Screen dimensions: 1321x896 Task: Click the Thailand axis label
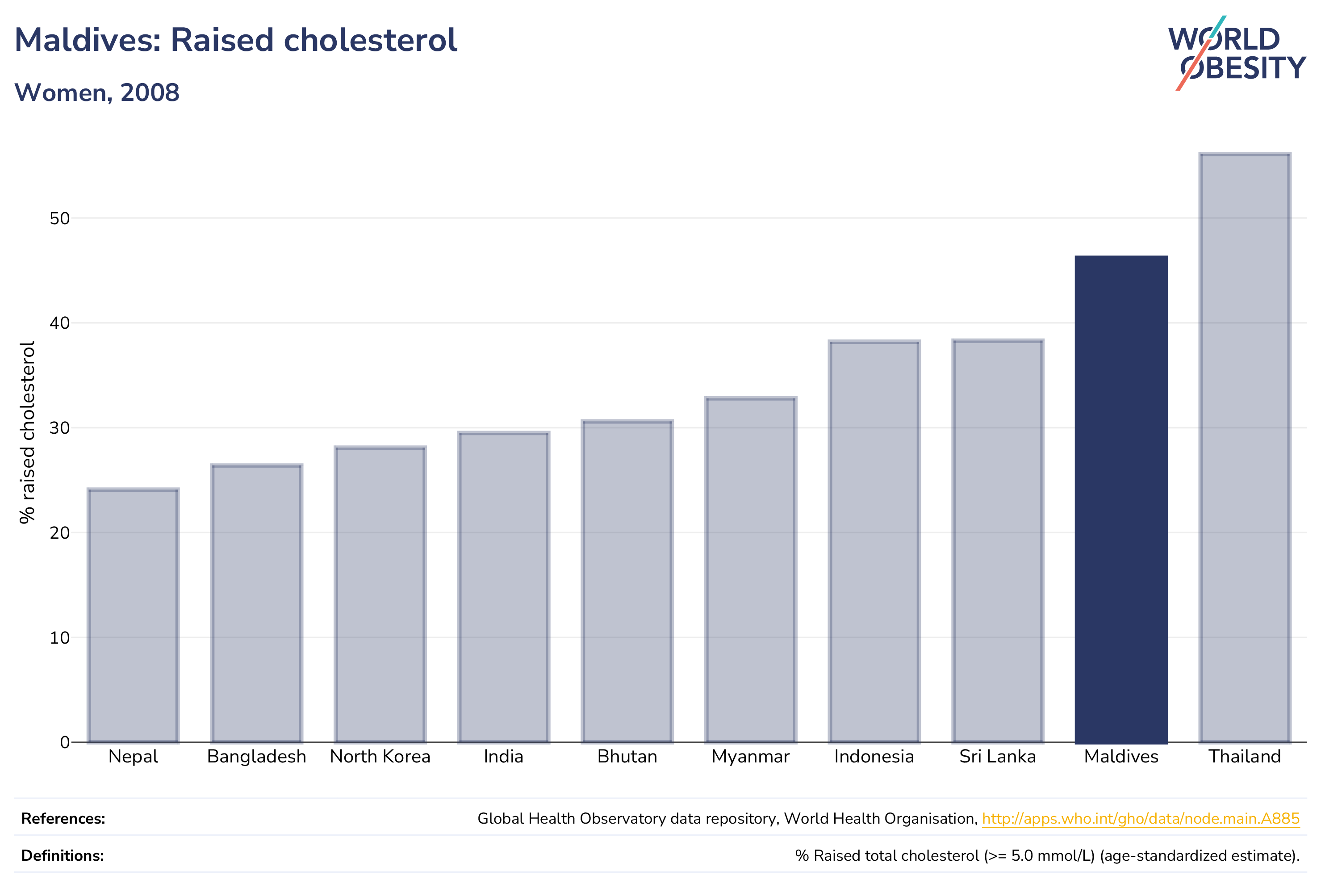(x=1245, y=757)
